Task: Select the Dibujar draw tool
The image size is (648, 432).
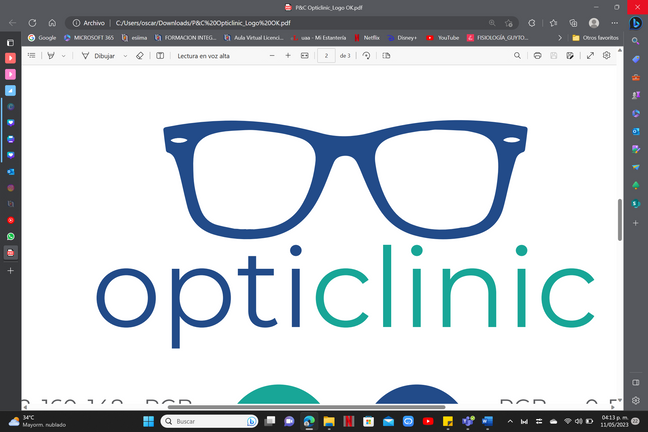Action: (x=98, y=56)
